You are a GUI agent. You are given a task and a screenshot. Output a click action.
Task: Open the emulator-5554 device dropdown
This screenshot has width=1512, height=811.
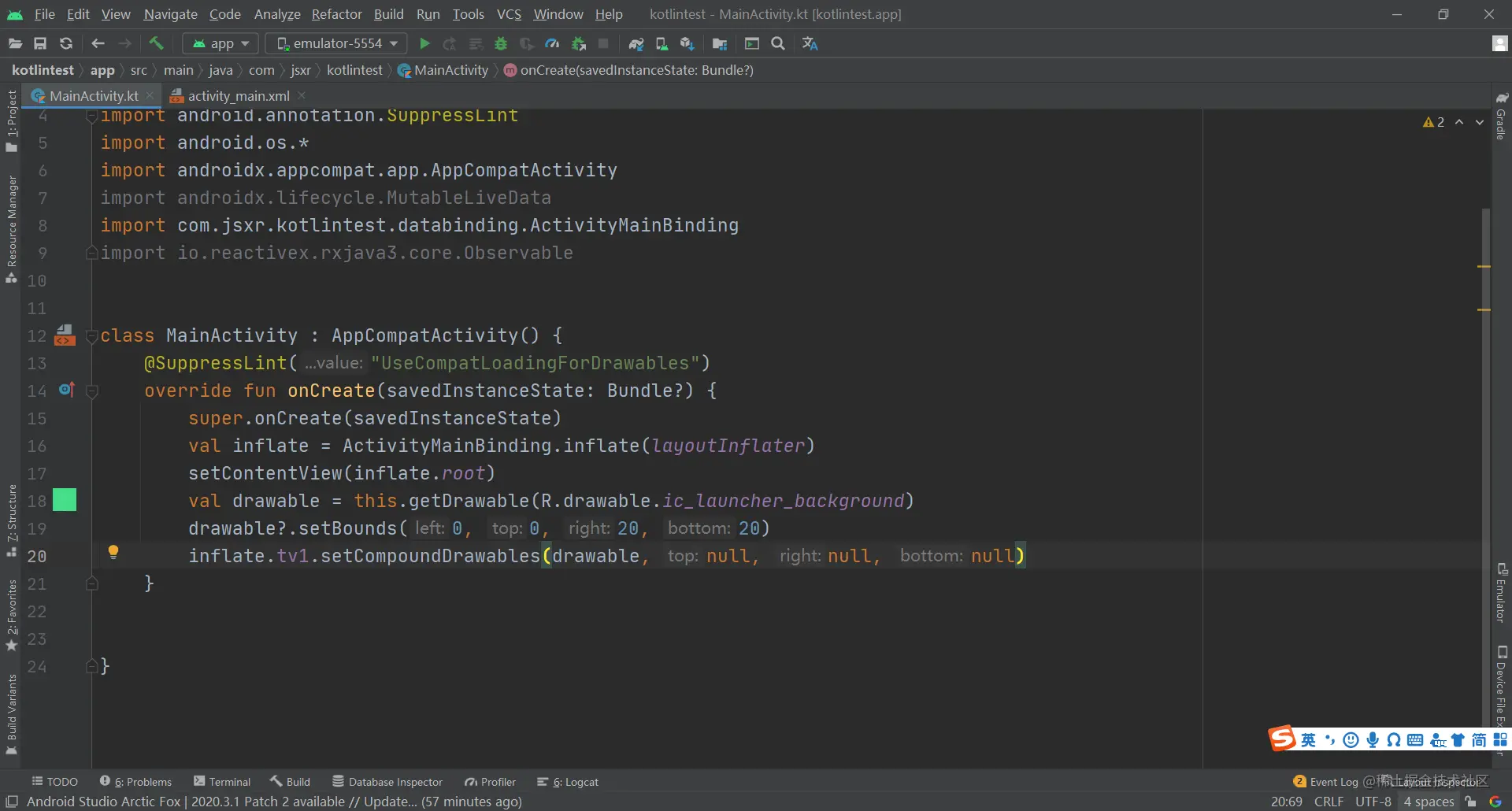click(x=336, y=43)
